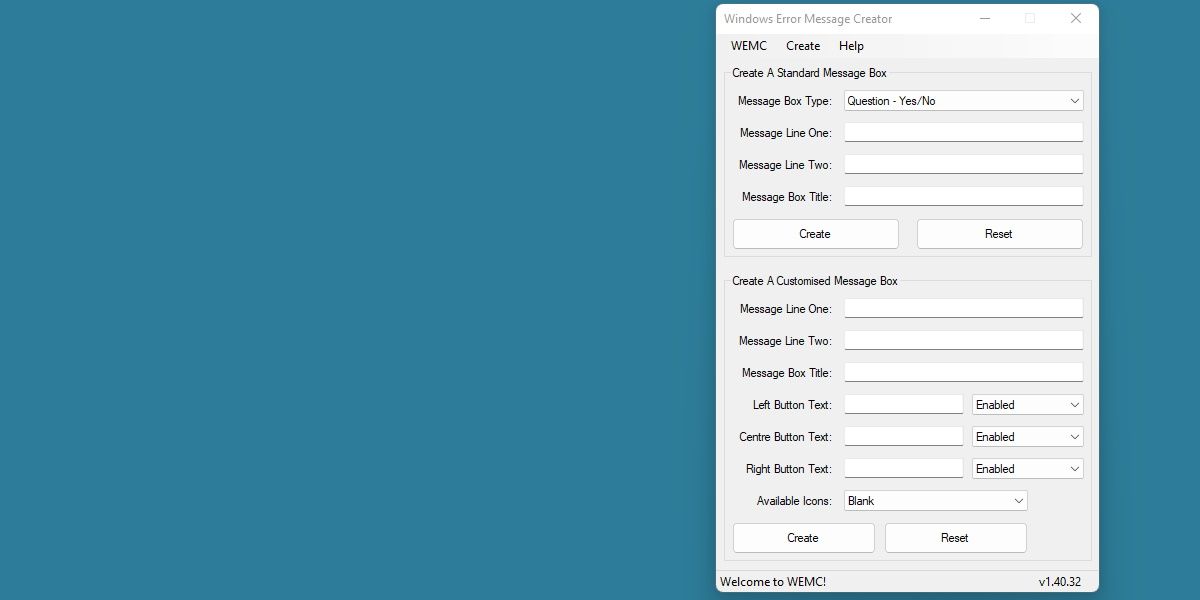Screen dimensions: 1200x600
Task: Open the Help menu
Action: 851,45
